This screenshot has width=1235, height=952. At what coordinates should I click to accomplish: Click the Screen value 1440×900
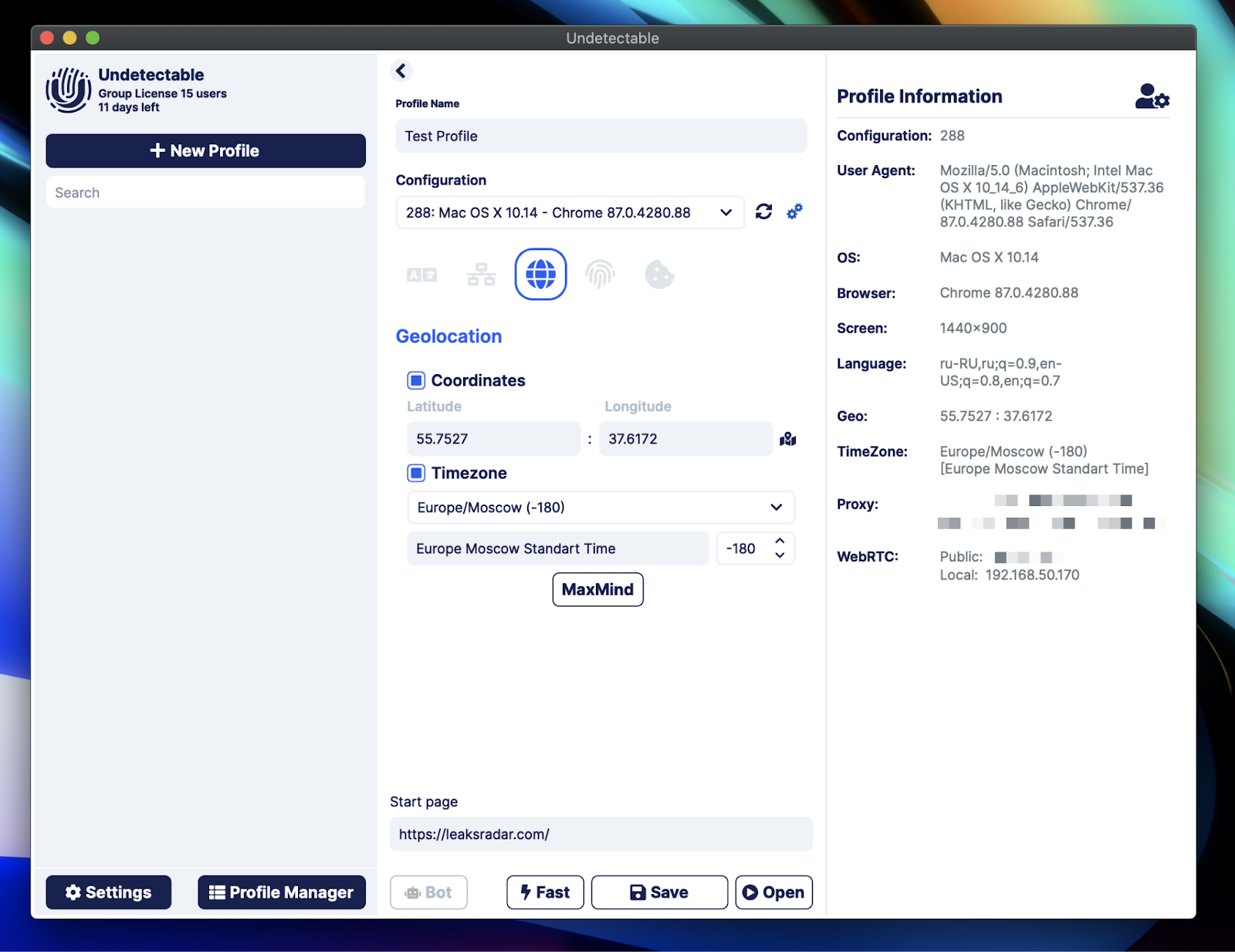[x=973, y=328]
